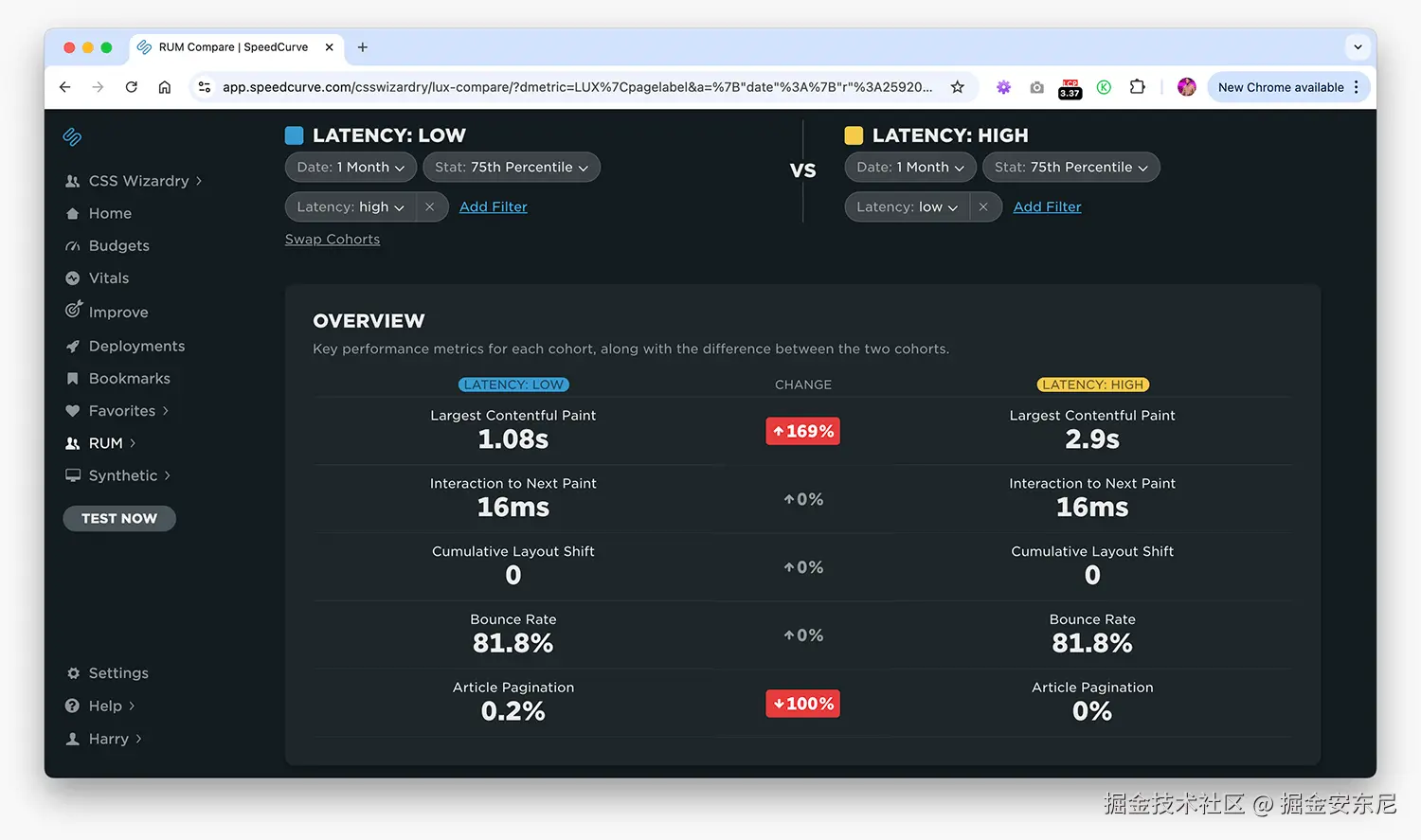Screen dimensions: 1421x840
Task: Select the Improve target icon
Action: (73, 311)
